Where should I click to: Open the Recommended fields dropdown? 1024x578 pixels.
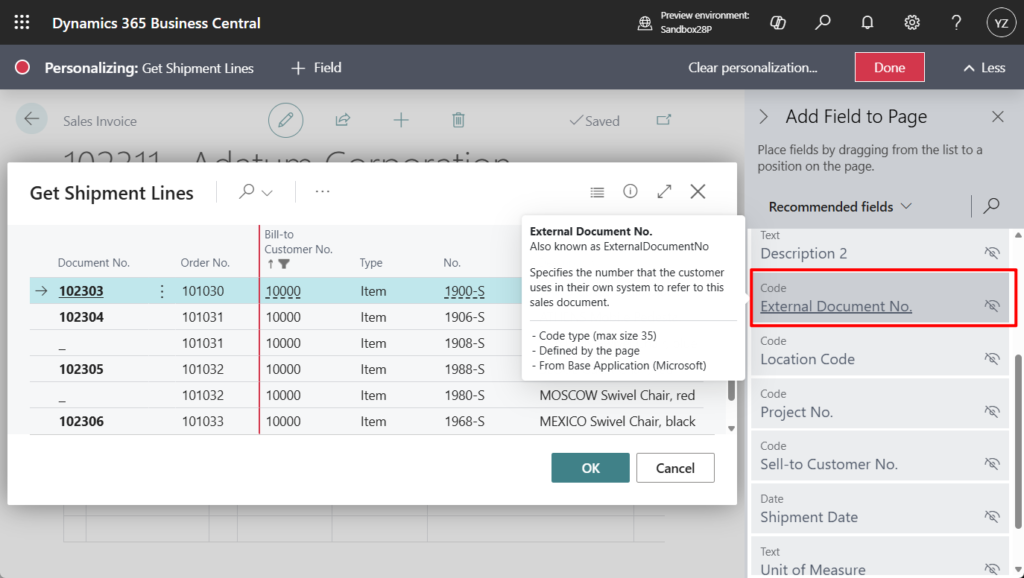coord(840,207)
